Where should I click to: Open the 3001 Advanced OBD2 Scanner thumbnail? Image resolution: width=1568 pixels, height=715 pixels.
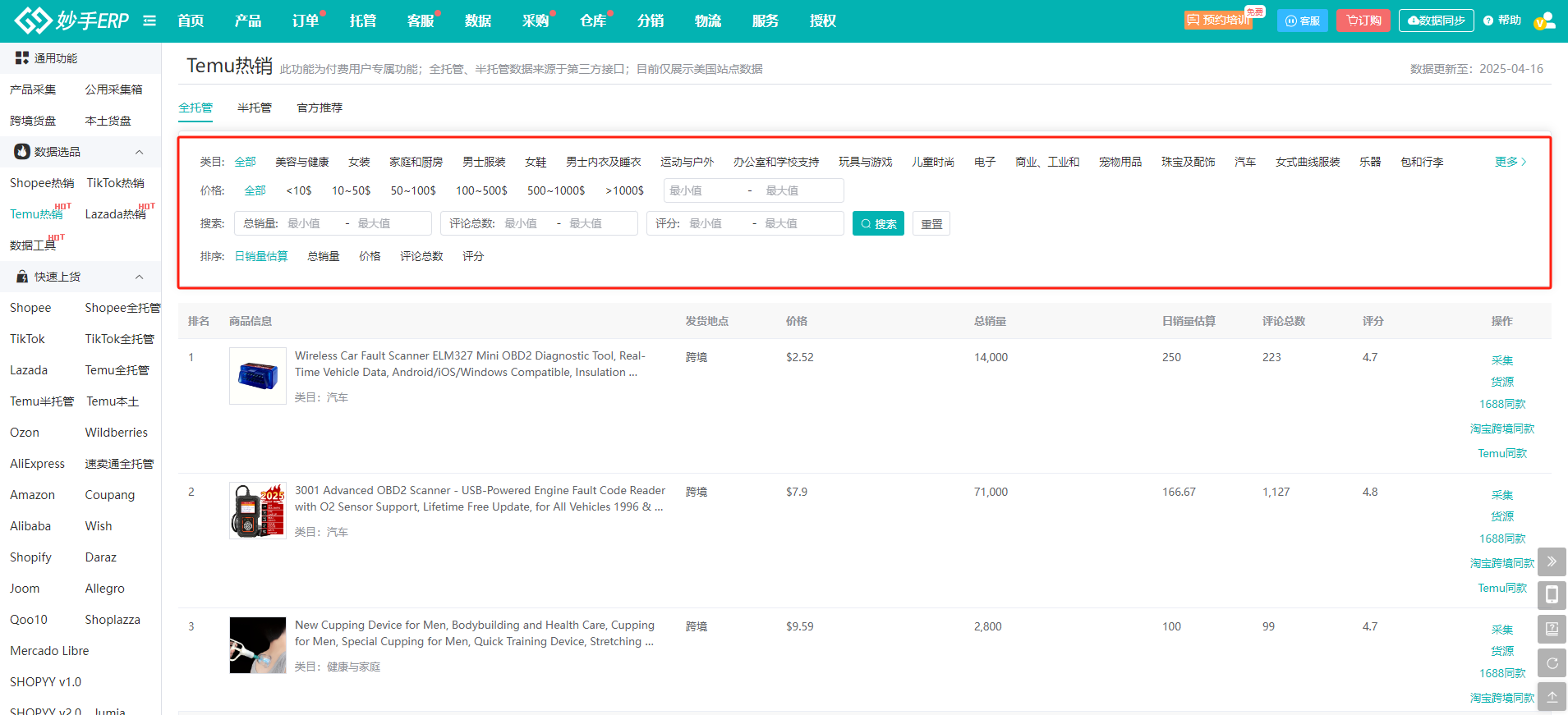pos(258,511)
